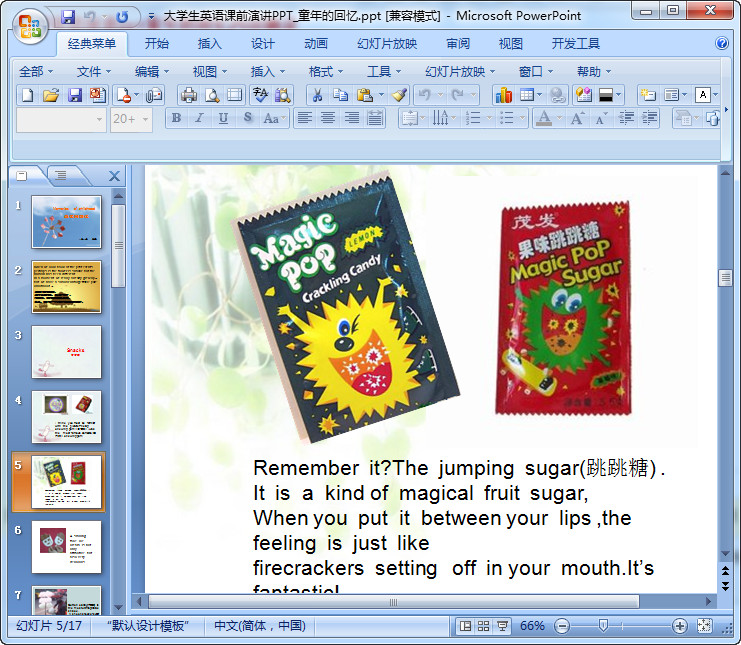
Task: Open Help with the question mark icon
Action: coord(722,43)
